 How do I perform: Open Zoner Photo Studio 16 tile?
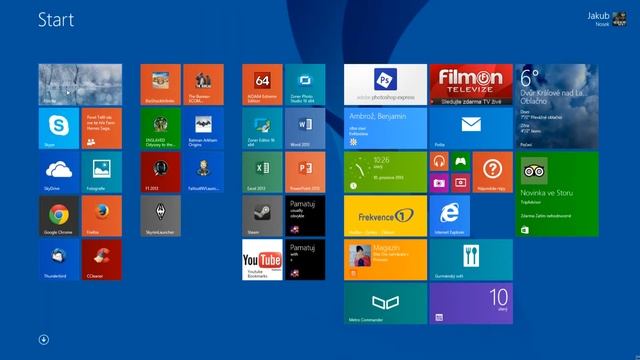(x=305, y=84)
